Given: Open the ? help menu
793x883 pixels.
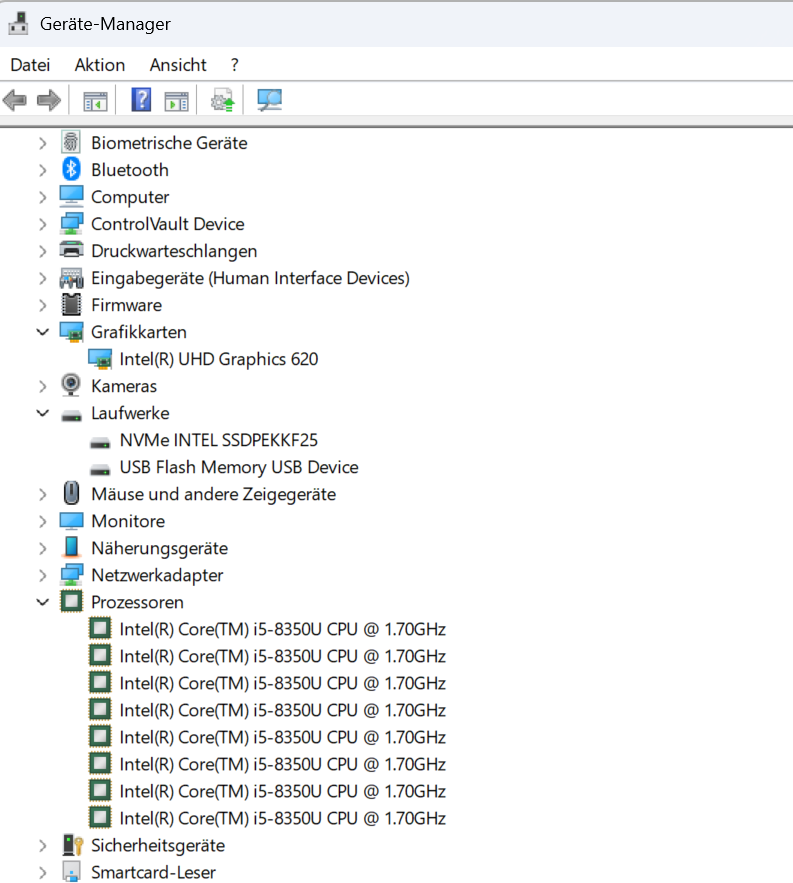Looking at the screenshot, I should 235,65.
